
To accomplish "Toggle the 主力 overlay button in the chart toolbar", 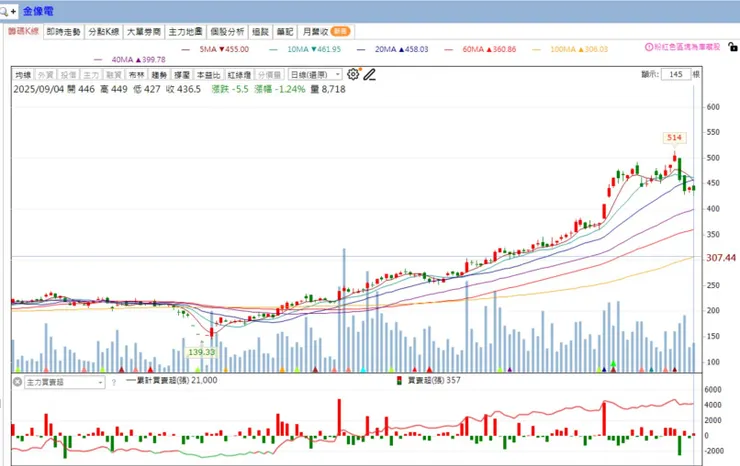I will click(x=91, y=75).
